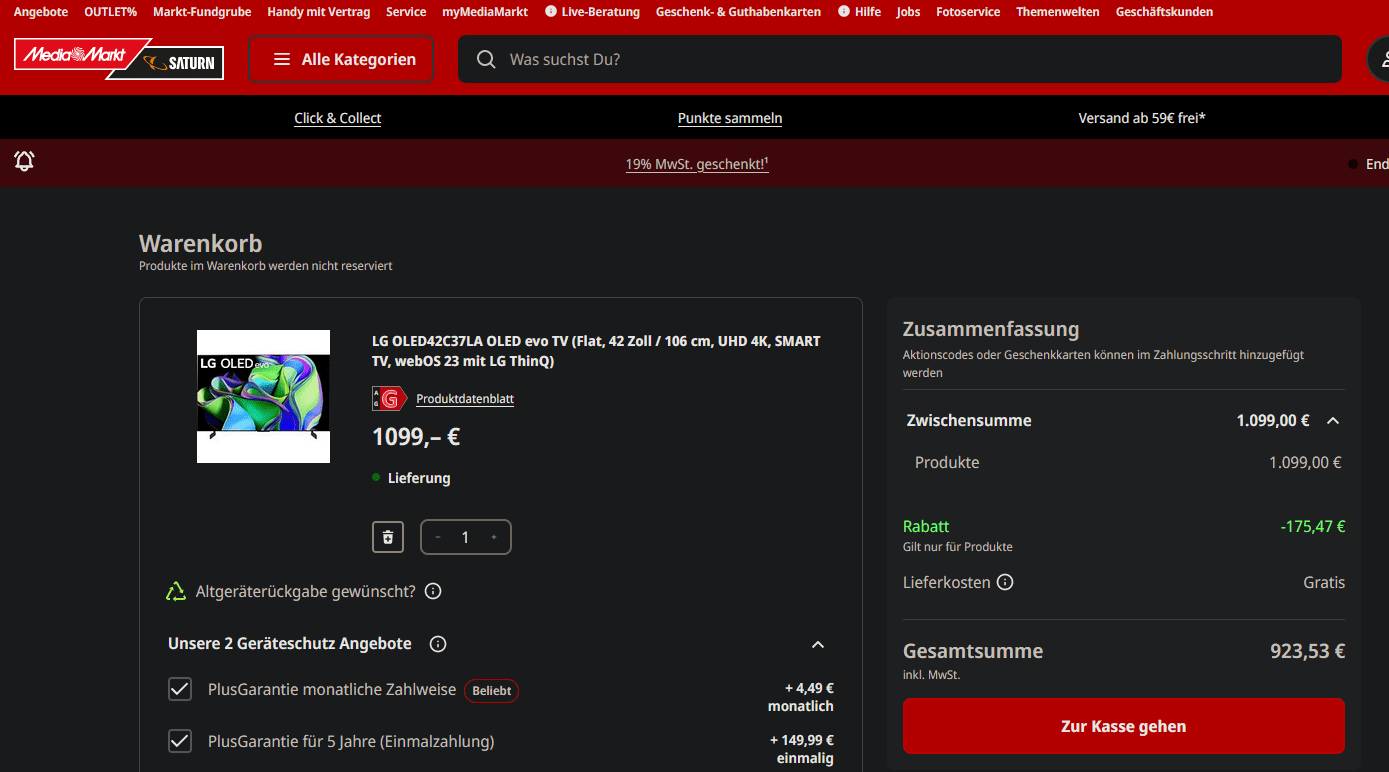Click the energy label G icon
This screenshot has height=772, width=1389.
click(389, 398)
